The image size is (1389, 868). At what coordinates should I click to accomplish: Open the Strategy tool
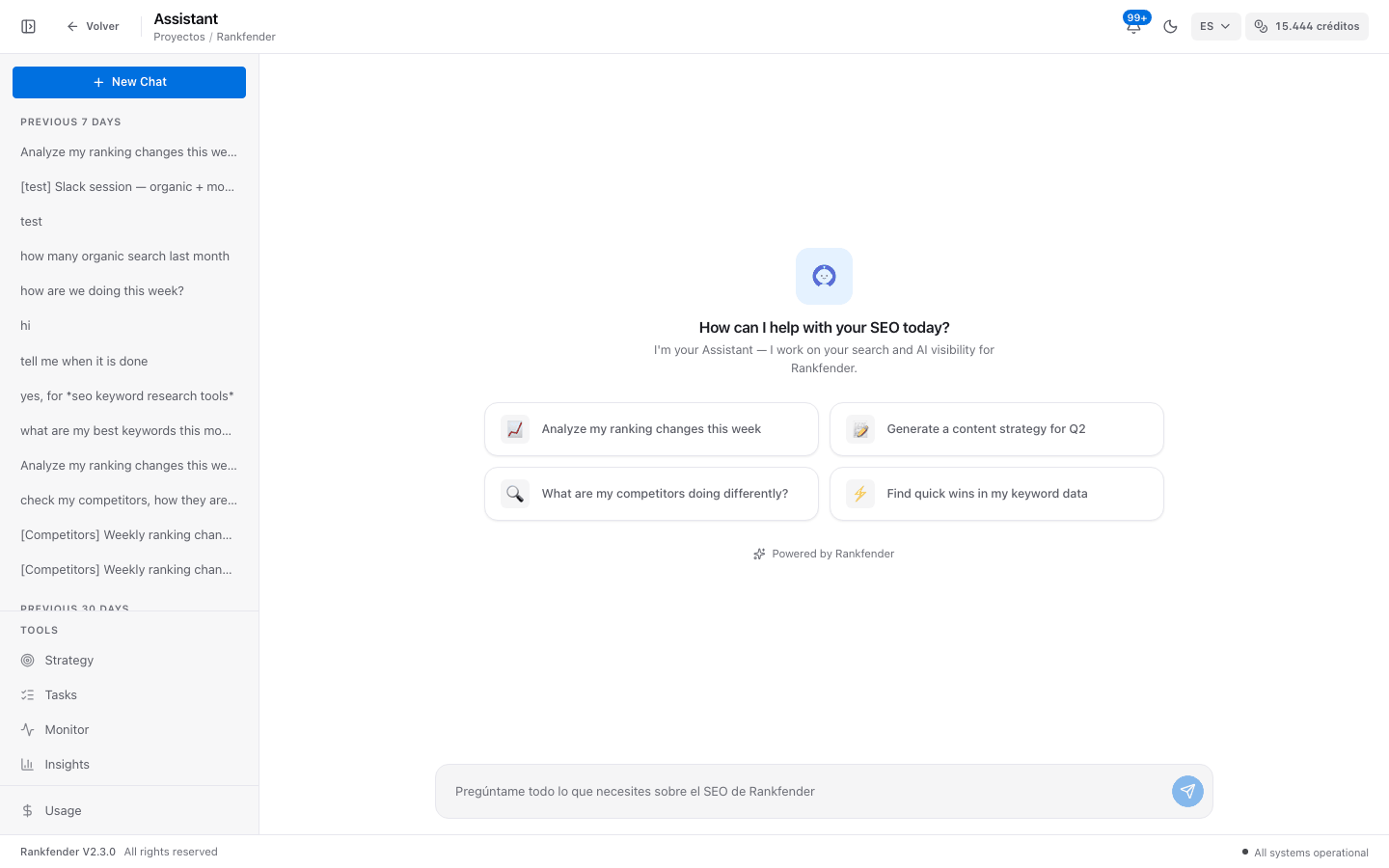point(129,661)
